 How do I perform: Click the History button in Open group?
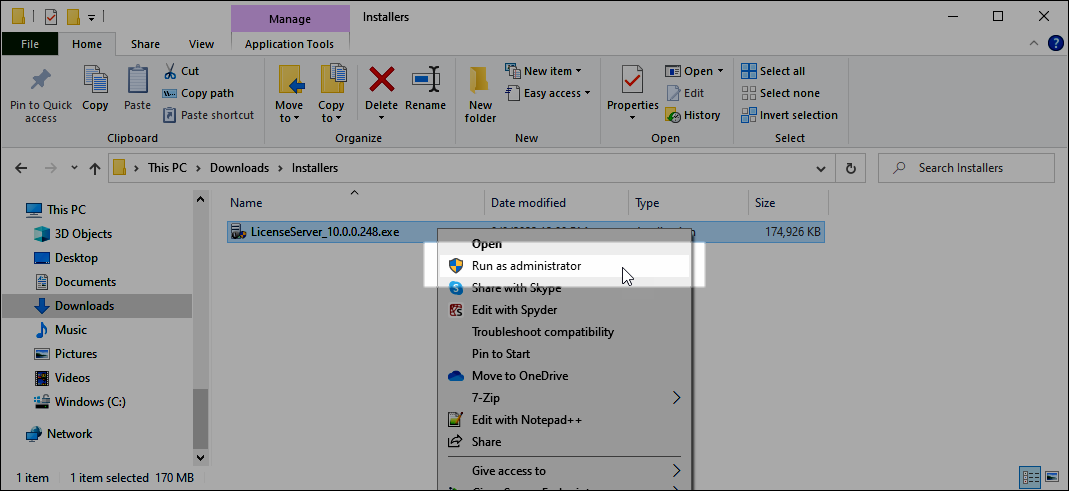(692, 115)
